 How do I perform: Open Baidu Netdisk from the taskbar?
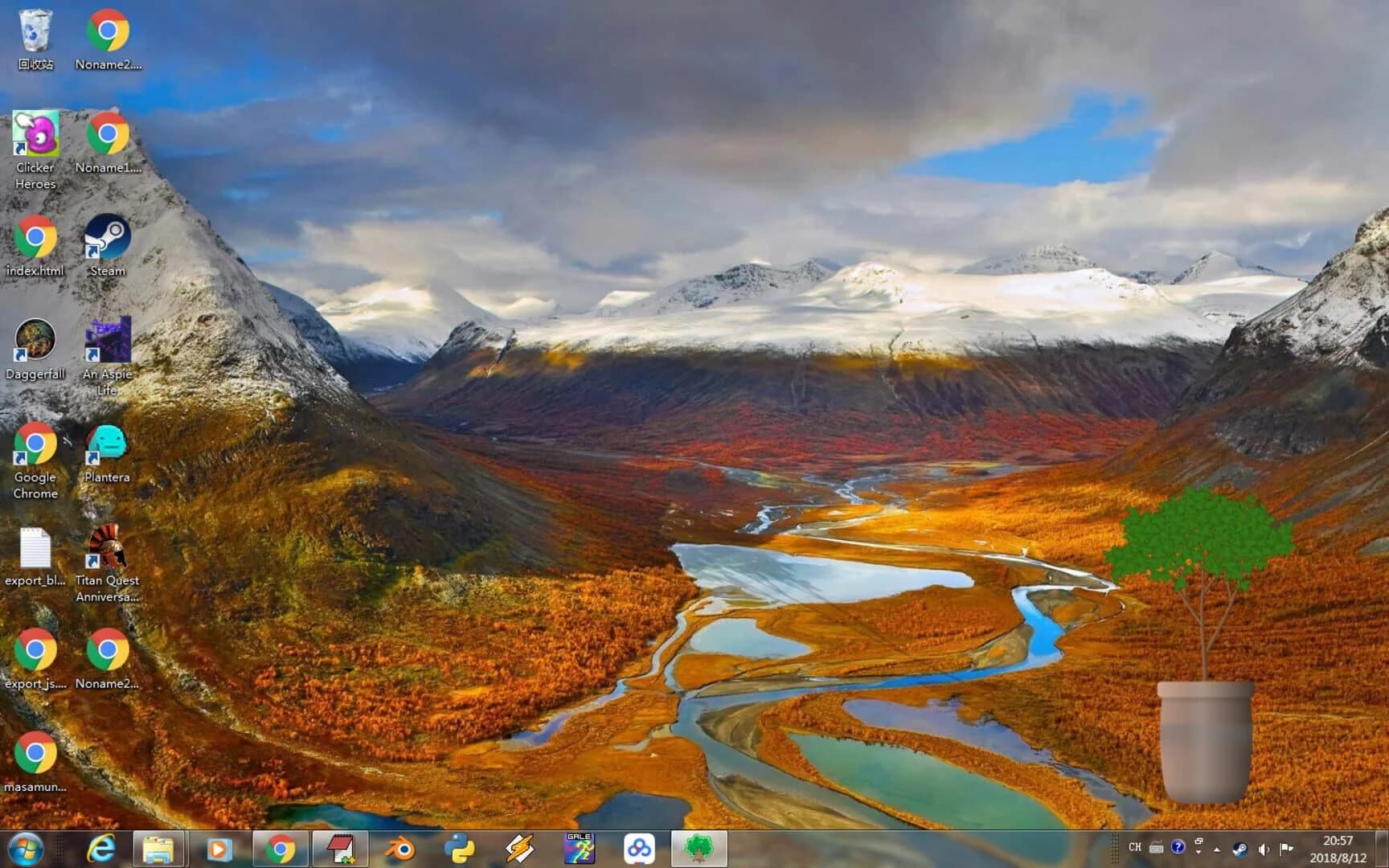[639, 846]
